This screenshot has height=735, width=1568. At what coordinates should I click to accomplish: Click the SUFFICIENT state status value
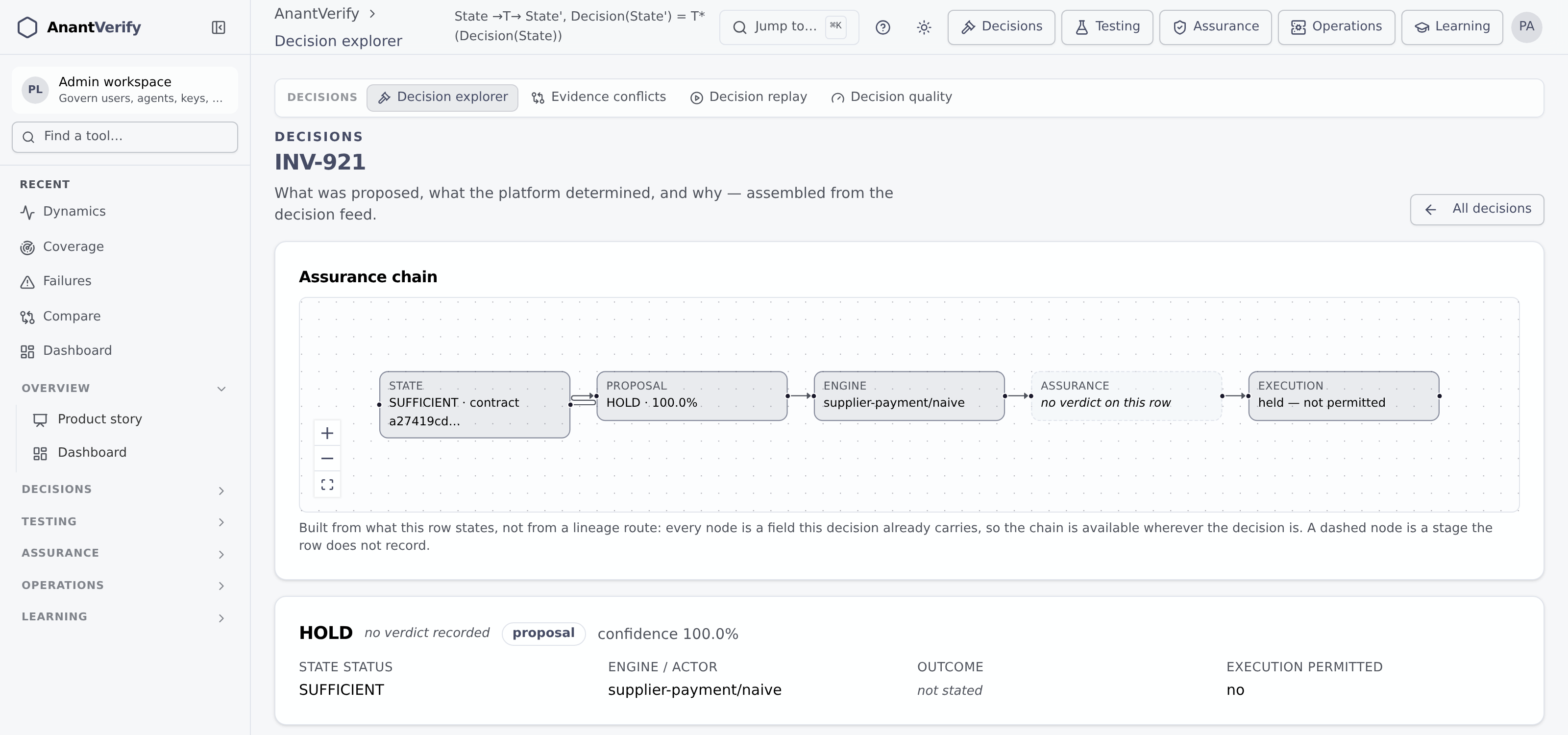342,690
